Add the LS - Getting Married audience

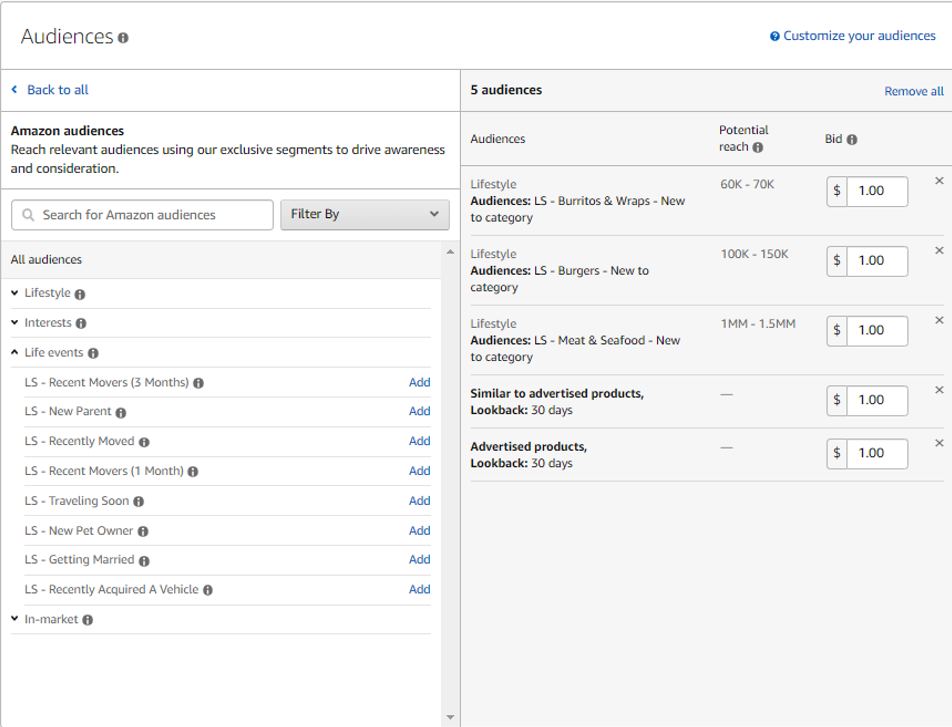tap(420, 560)
